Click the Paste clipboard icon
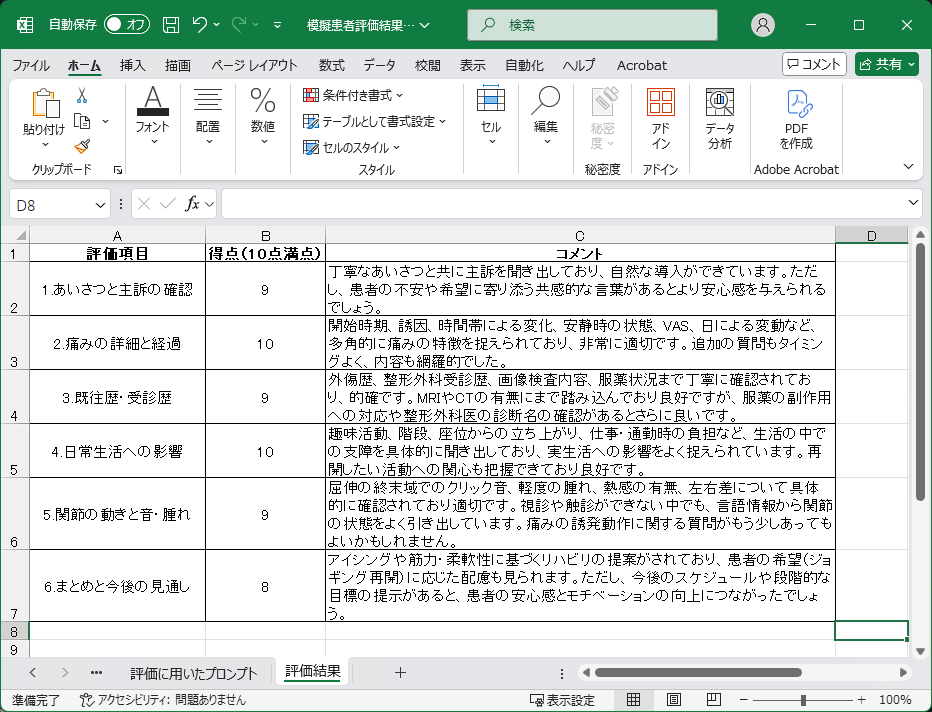932x712 pixels. (x=44, y=104)
